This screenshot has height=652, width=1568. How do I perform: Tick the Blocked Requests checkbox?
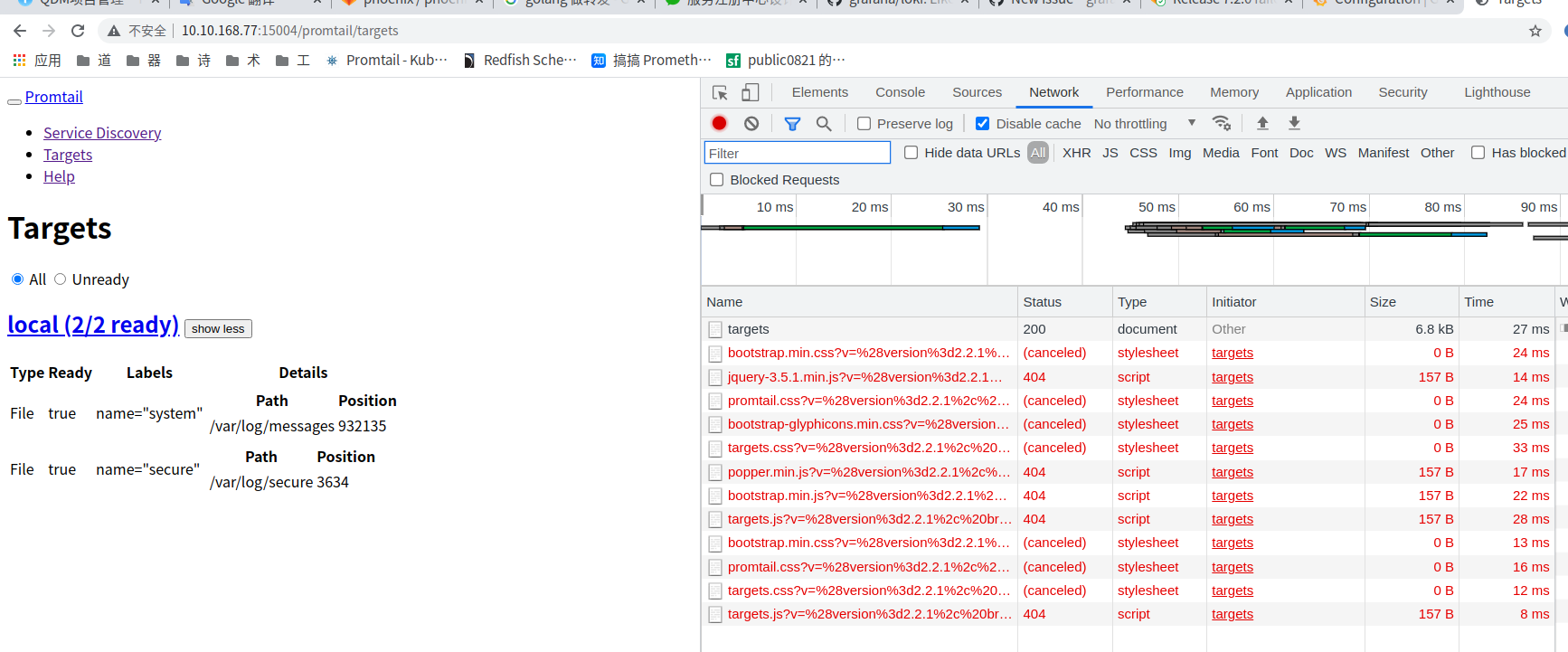(717, 180)
